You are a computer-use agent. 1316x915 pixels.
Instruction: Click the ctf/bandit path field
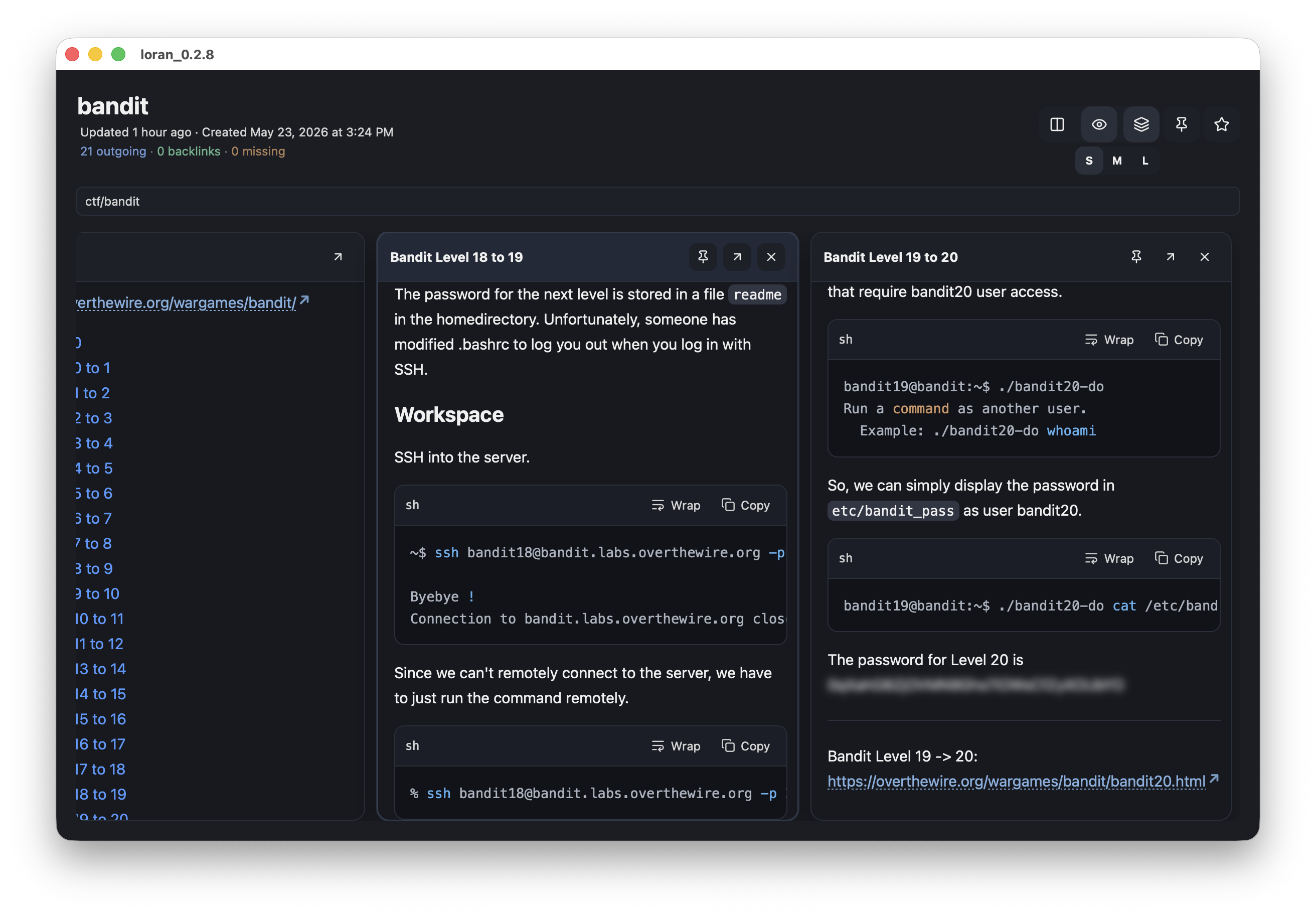pyautogui.click(x=657, y=201)
